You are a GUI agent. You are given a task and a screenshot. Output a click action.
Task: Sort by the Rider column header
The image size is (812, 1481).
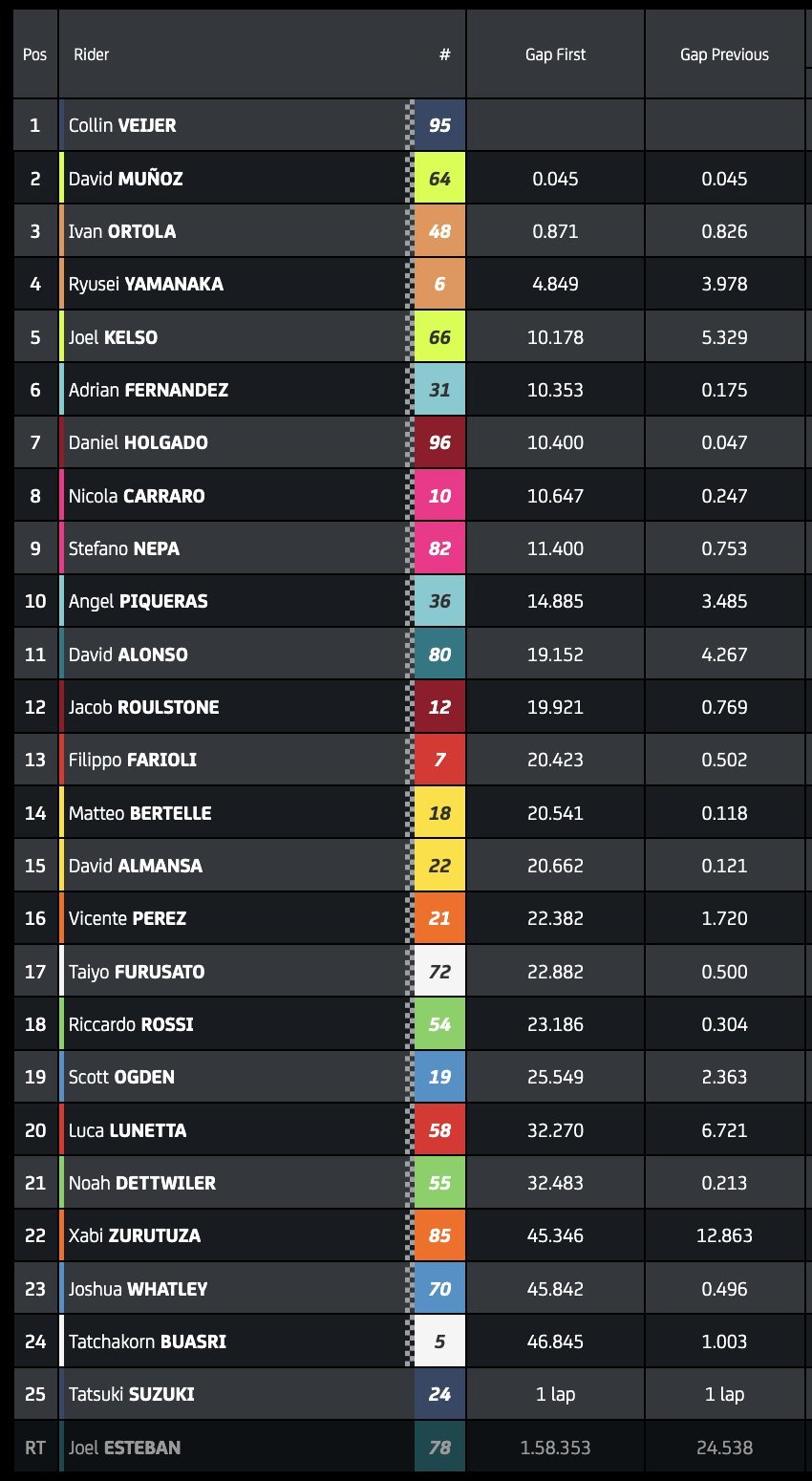(92, 54)
